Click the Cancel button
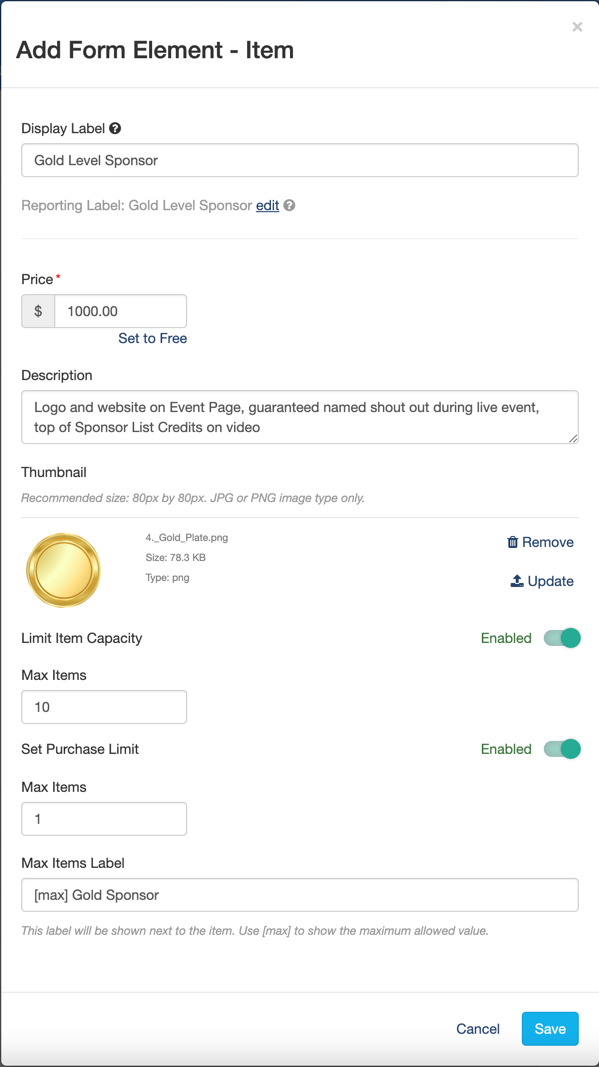 [x=478, y=1029]
